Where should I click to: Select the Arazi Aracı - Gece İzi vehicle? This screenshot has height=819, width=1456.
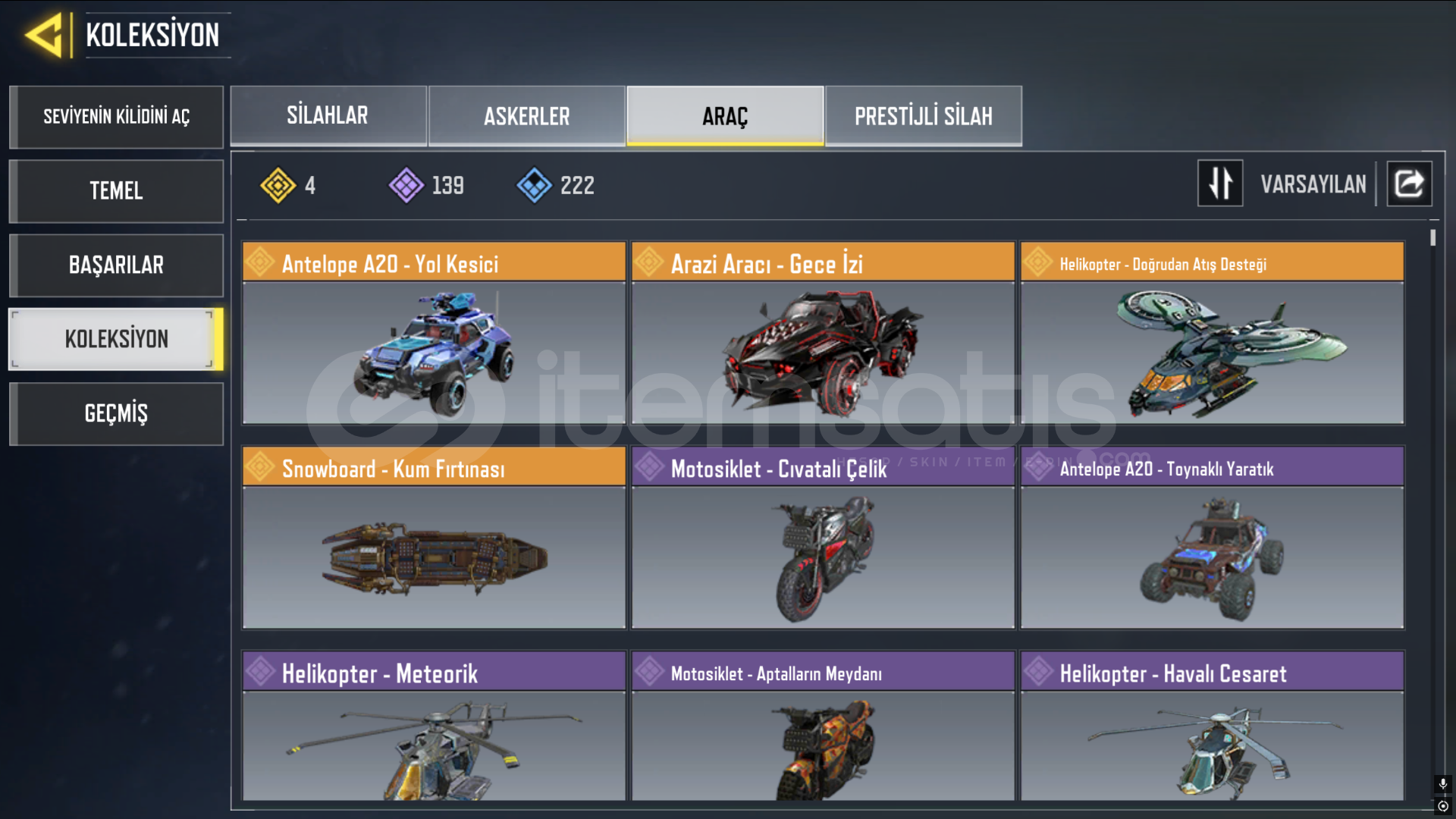click(x=823, y=333)
